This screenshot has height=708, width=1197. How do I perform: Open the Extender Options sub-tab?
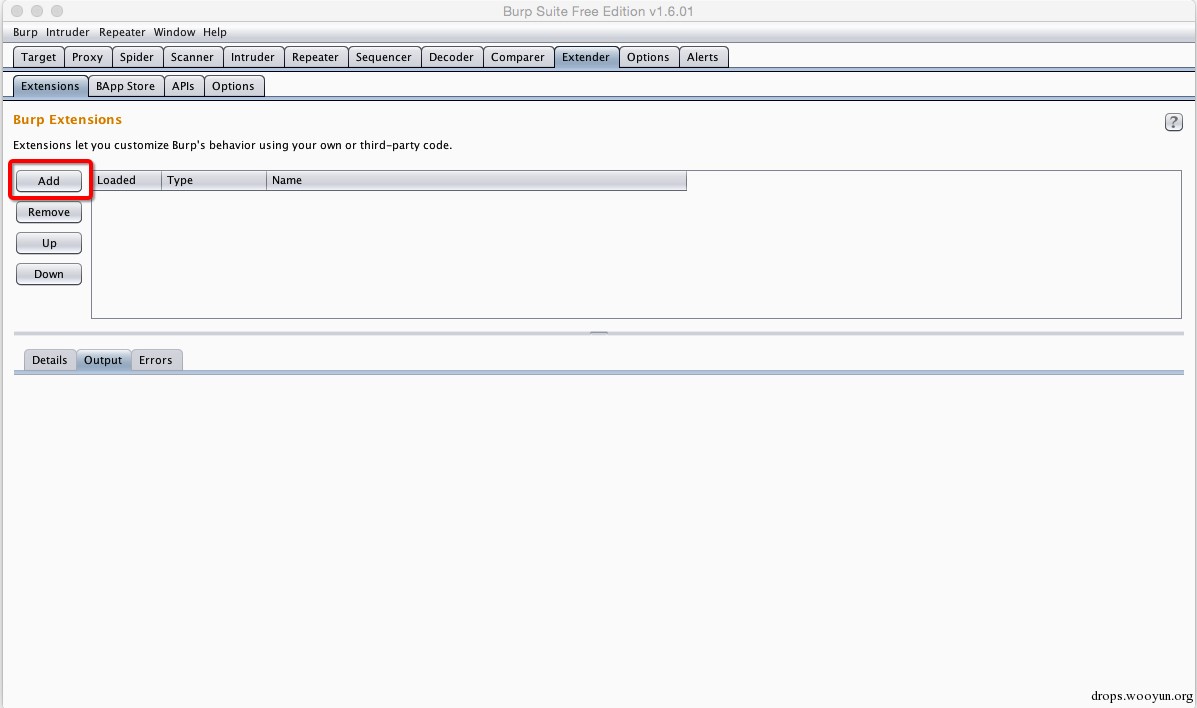tap(233, 86)
